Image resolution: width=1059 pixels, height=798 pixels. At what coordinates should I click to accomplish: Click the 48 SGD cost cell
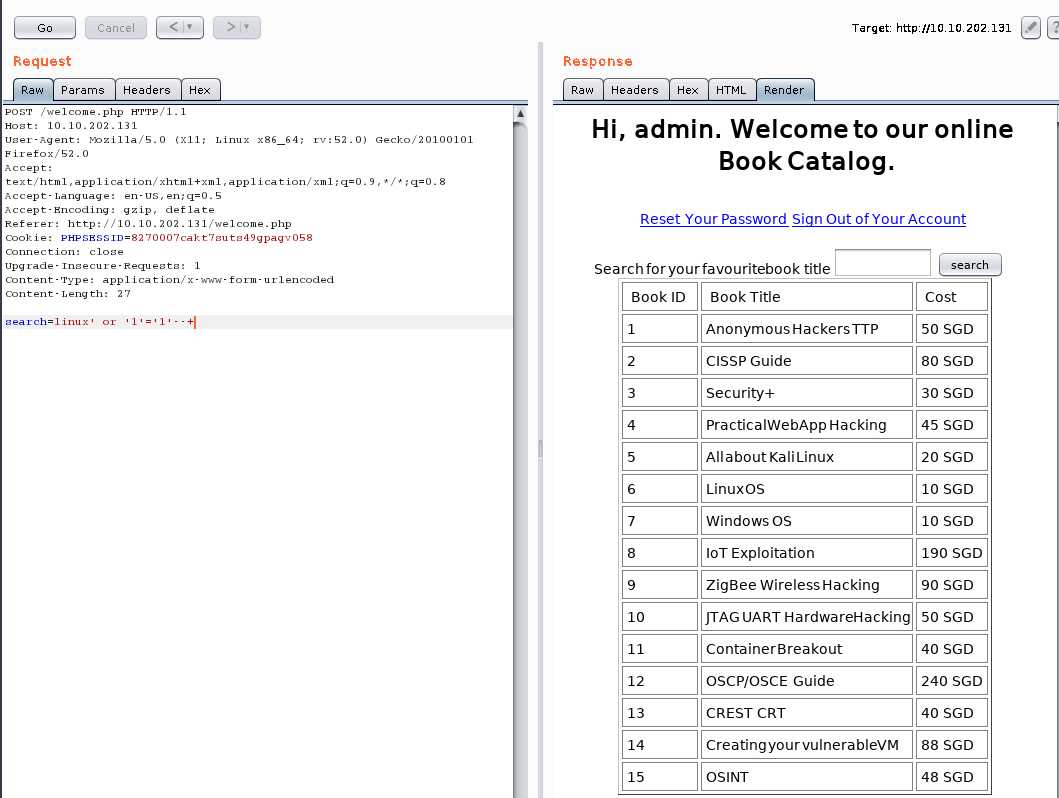click(952, 777)
